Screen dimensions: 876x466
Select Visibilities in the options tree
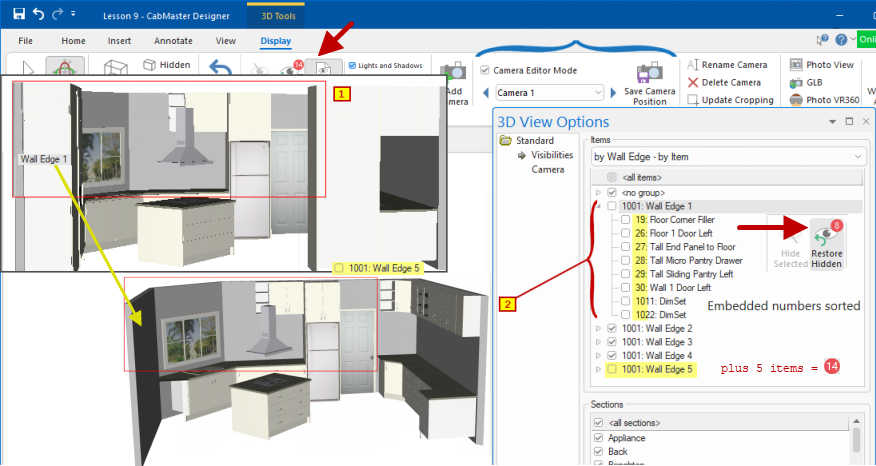coord(551,155)
